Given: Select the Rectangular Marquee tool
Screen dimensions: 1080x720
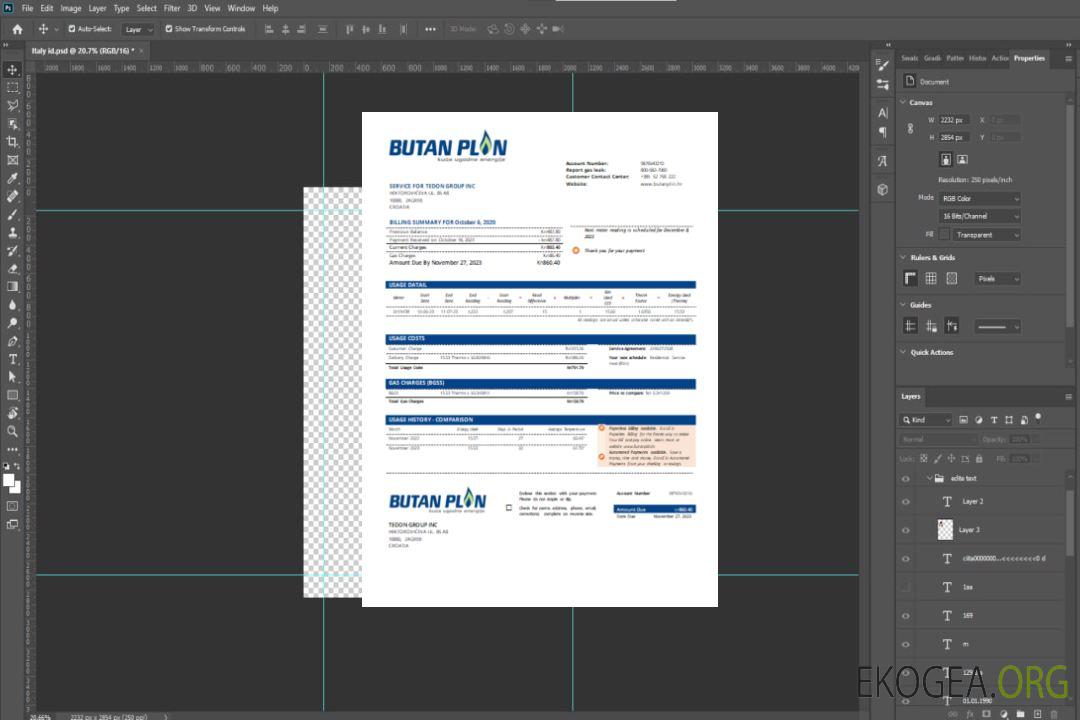Looking at the screenshot, I should 12,88.
